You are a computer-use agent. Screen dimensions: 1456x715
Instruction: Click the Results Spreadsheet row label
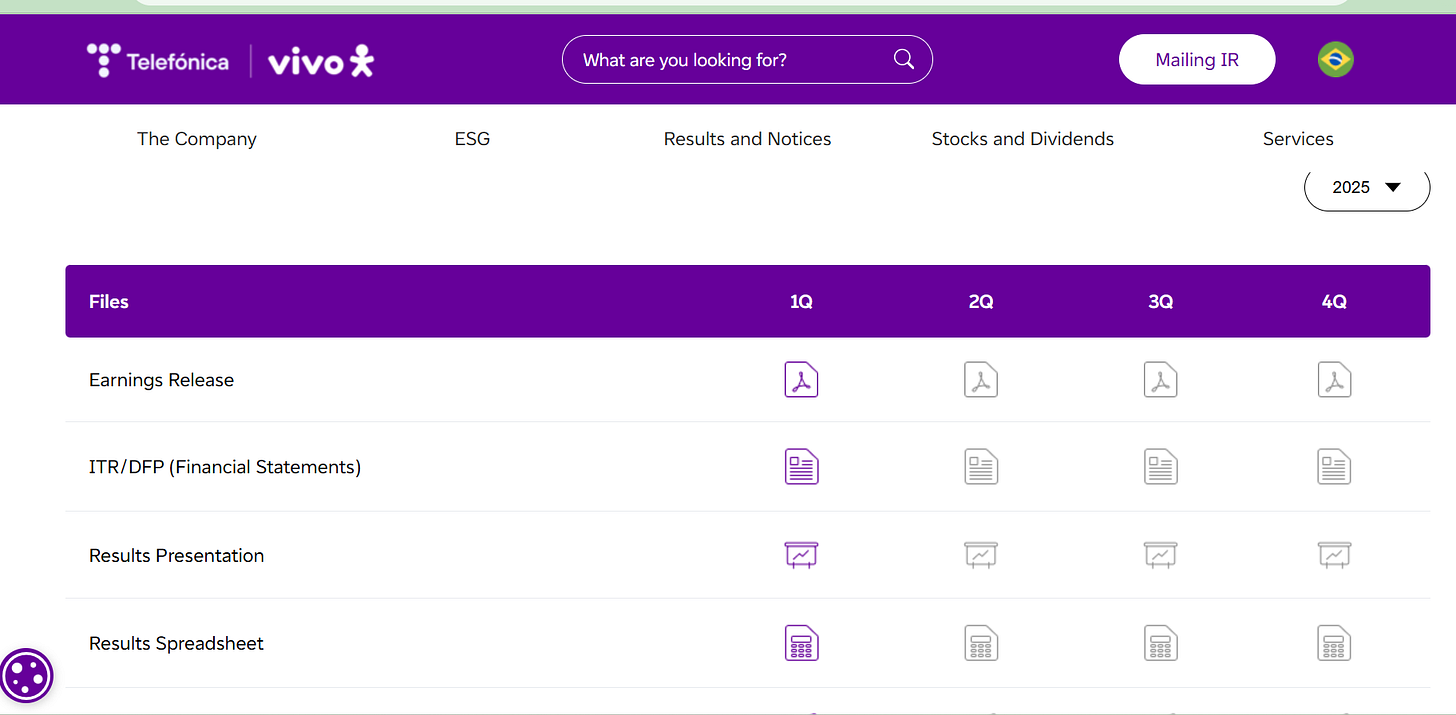(x=176, y=643)
